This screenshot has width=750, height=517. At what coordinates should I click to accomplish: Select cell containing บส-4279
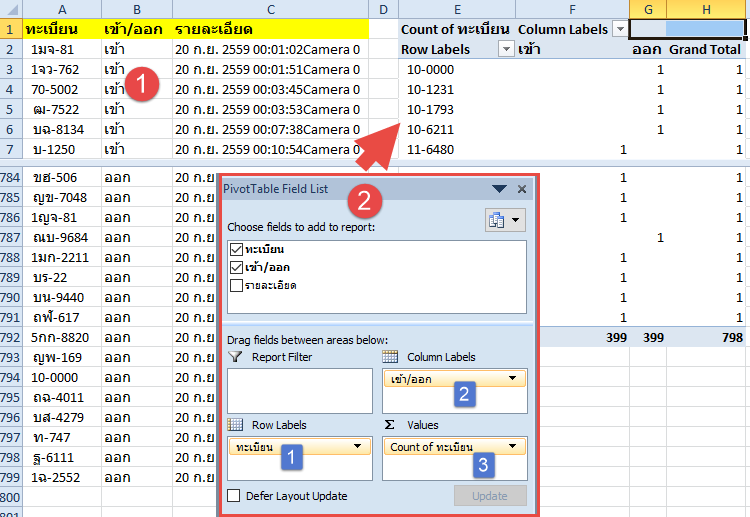click(62, 417)
